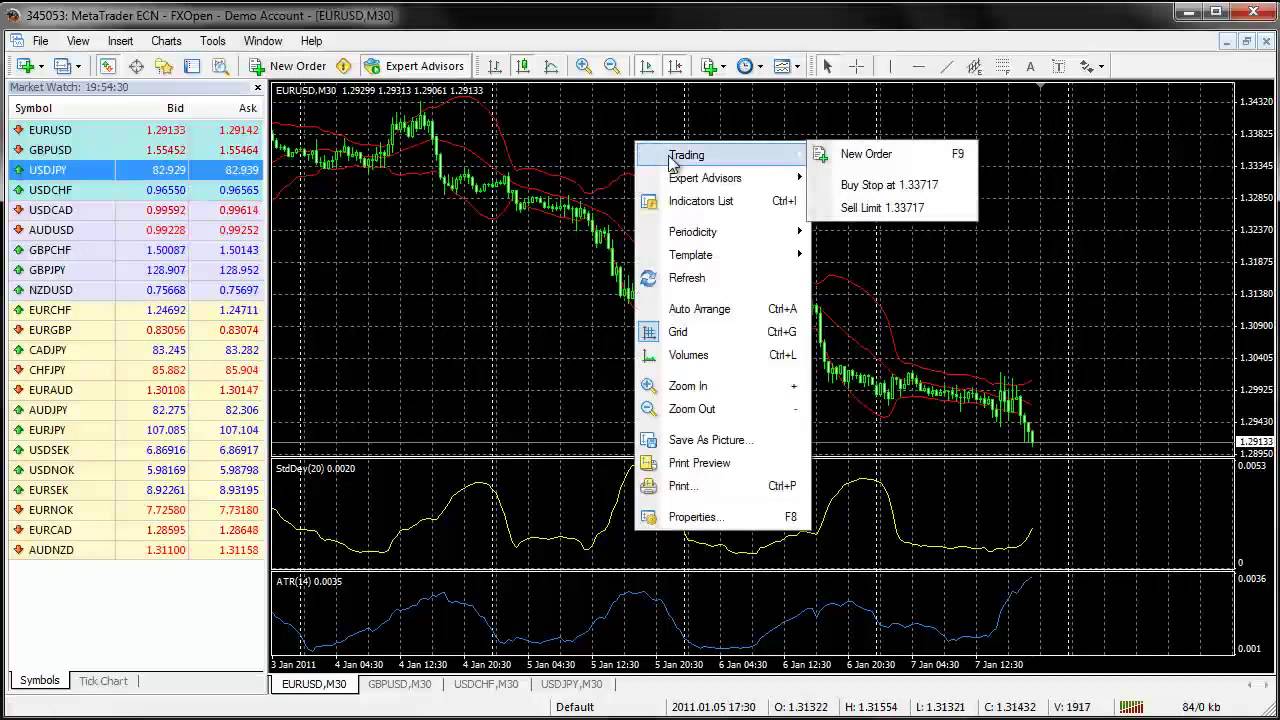Viewport: 1280px width, 720px height.
Task: Toggle the Chart Shift button
Action: [675, 66]
